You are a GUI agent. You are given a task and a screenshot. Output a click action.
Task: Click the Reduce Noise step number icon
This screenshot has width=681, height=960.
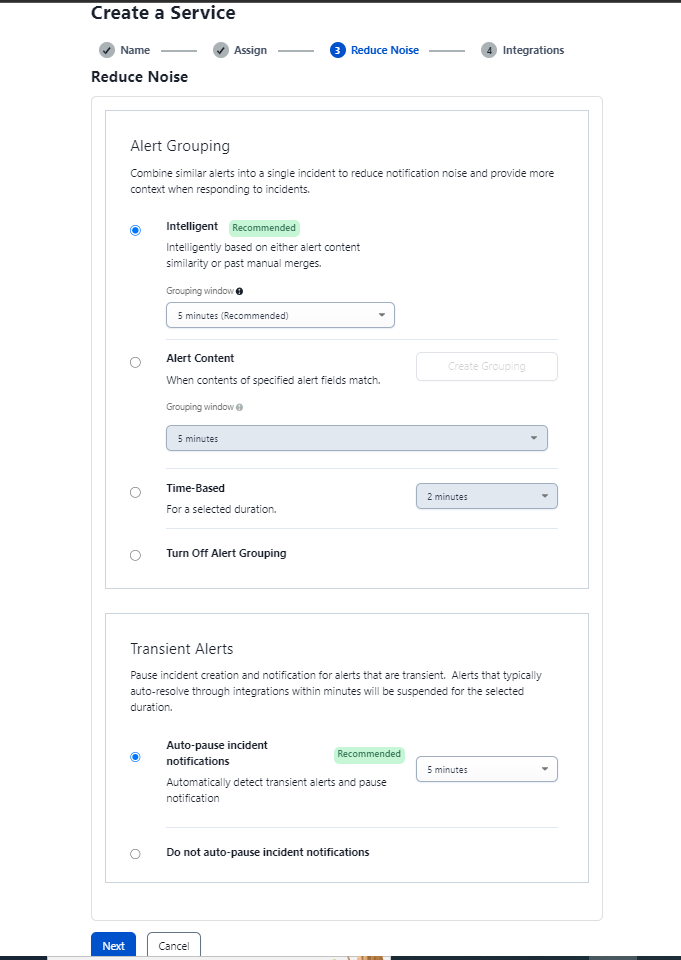point(338,50)
